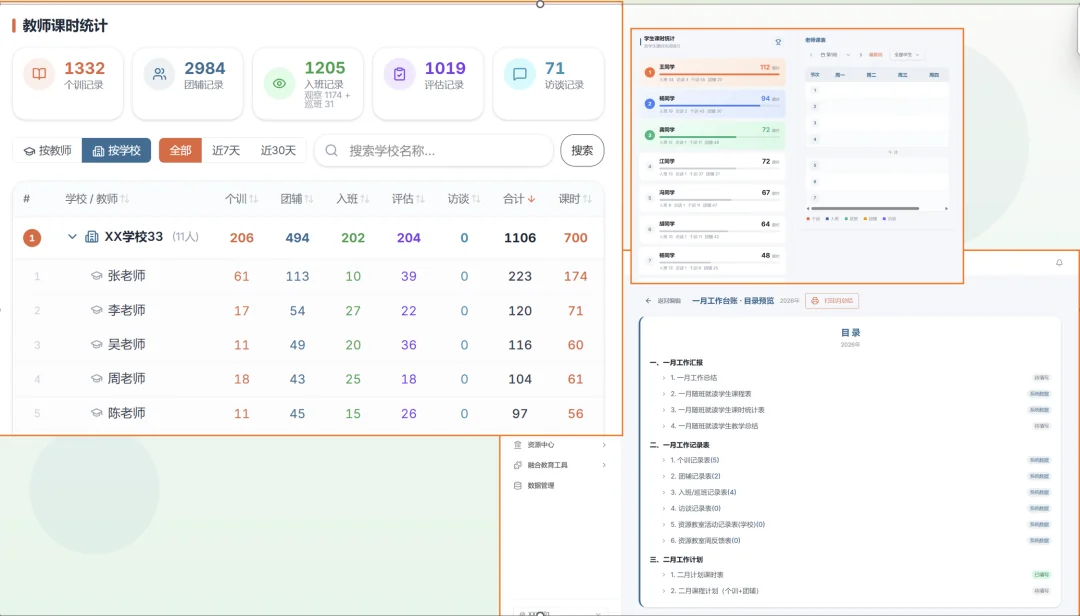Click the graduation cap icon beside 张老师
Screen dimensions: 1080x616
pos(96,276)
